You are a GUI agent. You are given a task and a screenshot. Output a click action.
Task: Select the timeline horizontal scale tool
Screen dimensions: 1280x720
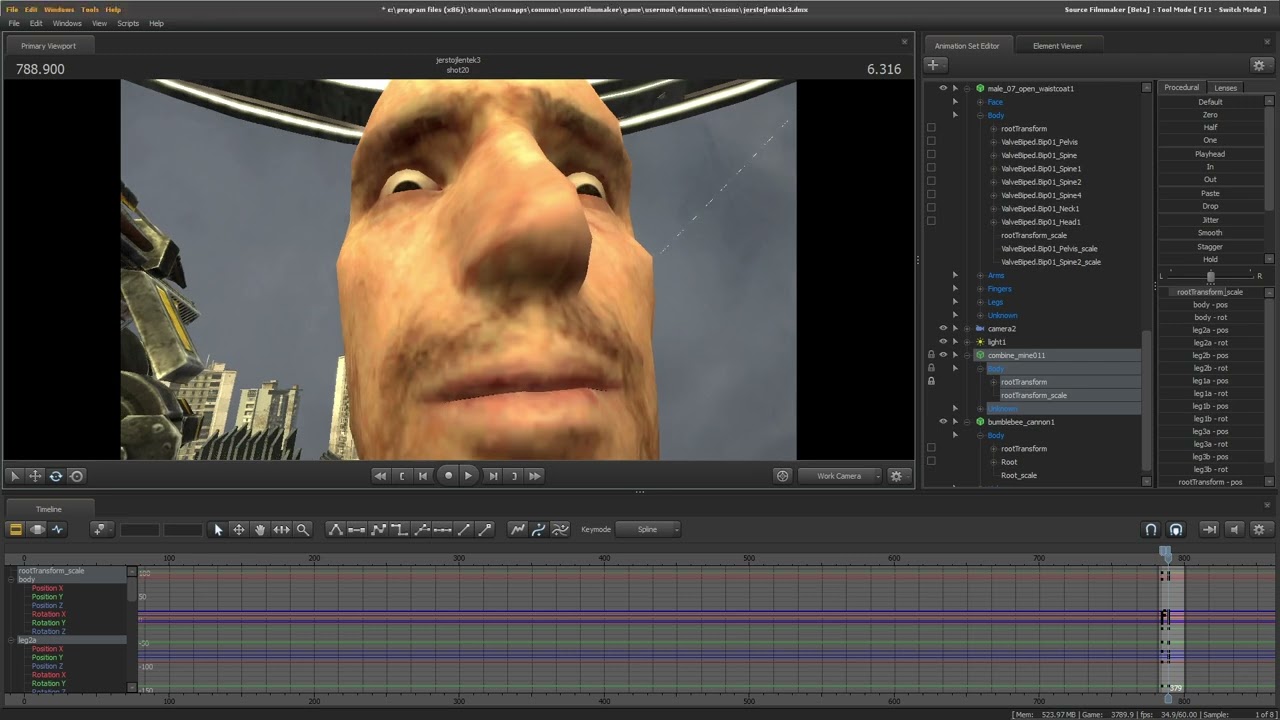tap(281, 529)
